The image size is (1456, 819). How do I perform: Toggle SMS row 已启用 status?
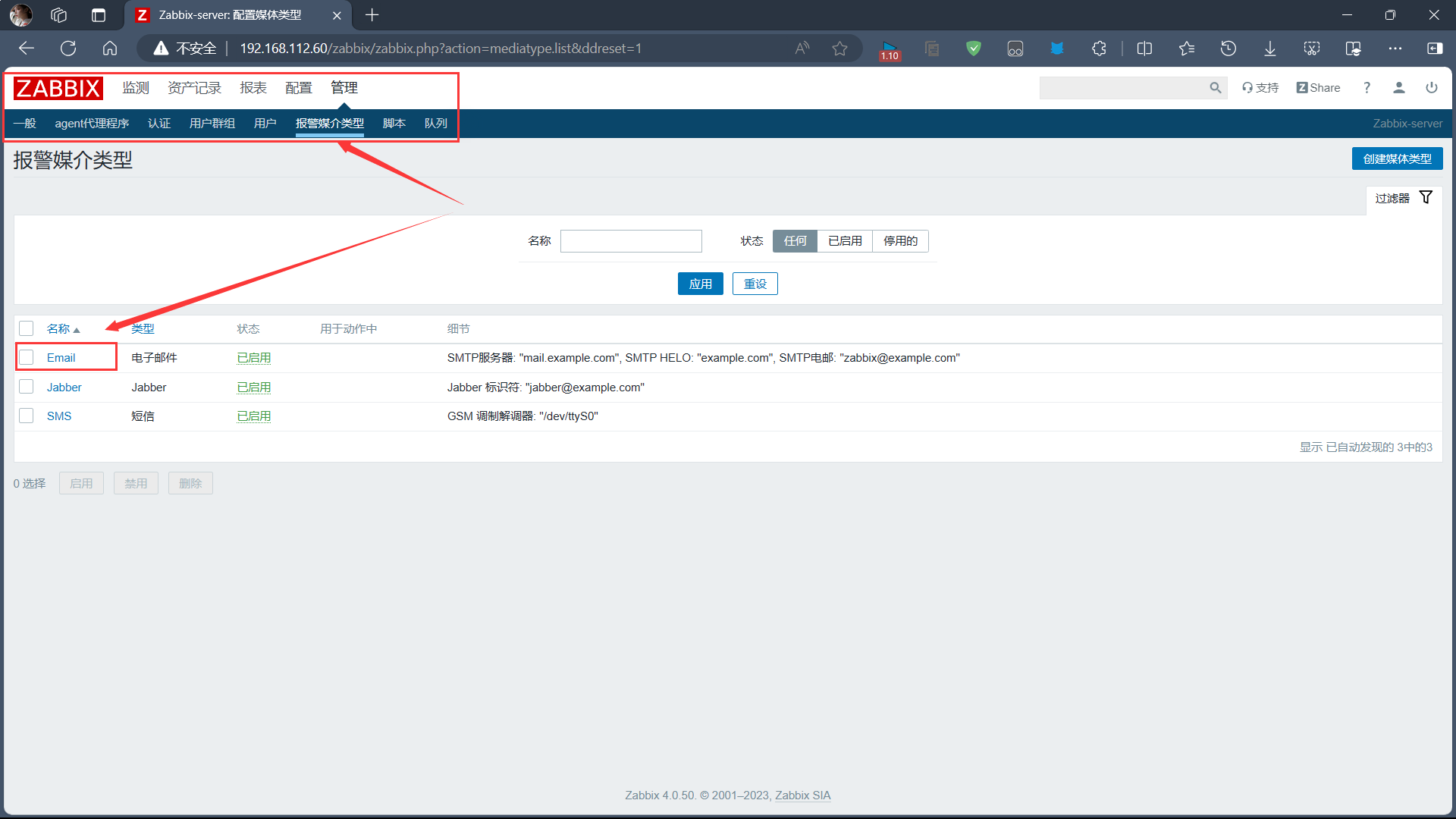[253, 416]
